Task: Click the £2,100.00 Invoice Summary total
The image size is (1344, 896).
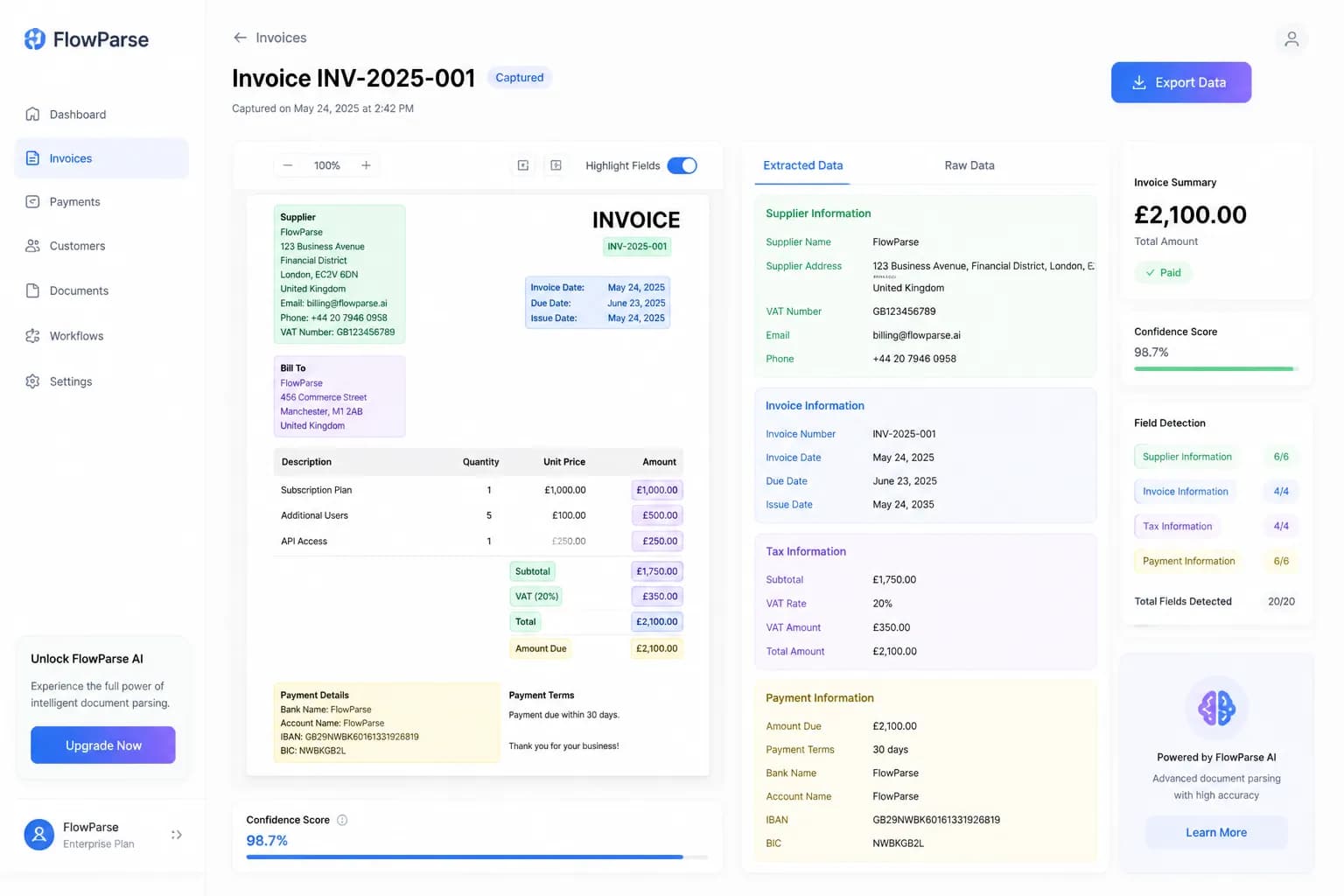Action: (1190, 214)
